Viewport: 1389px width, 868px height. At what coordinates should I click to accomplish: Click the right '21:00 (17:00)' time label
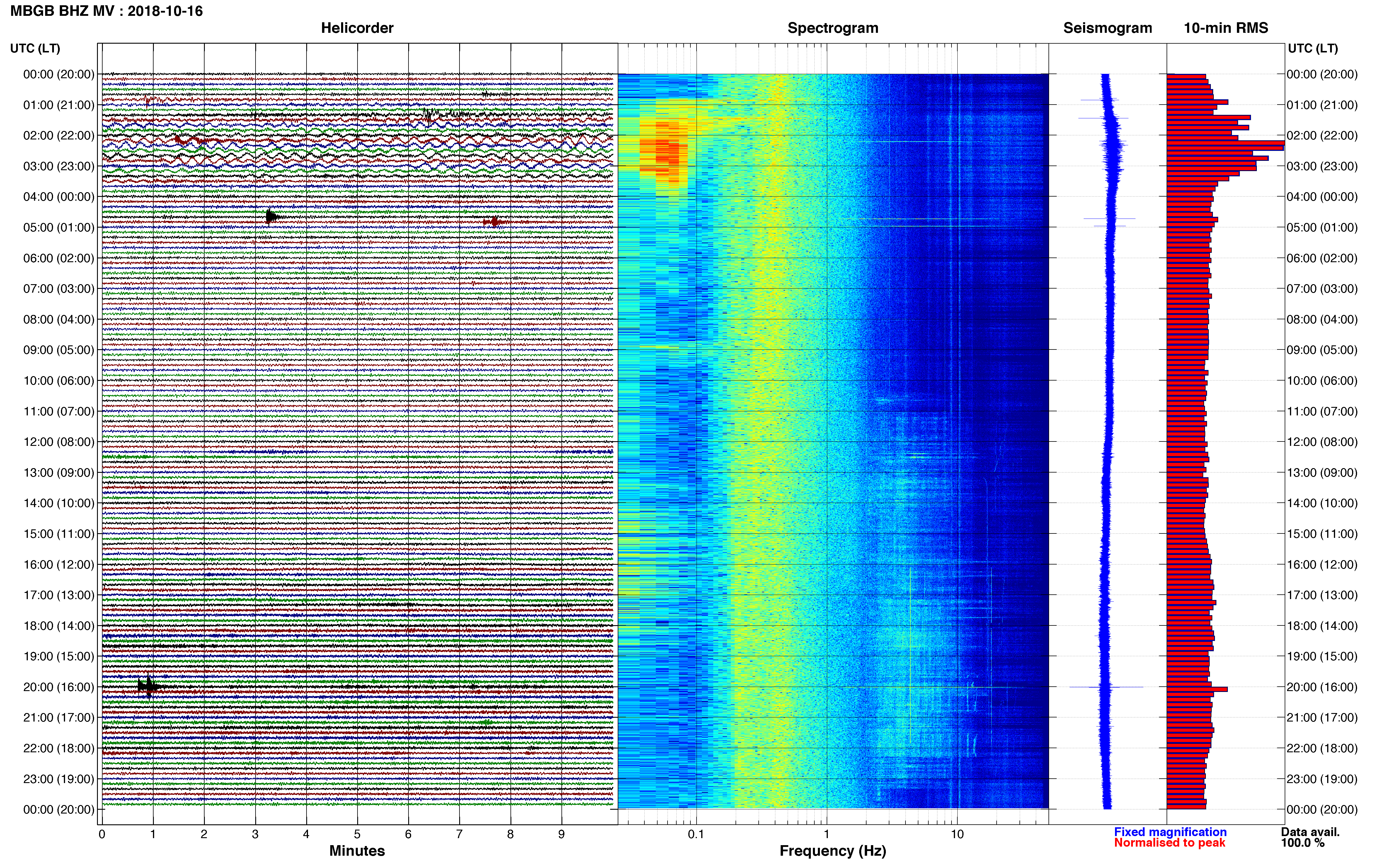point(1322,718)
